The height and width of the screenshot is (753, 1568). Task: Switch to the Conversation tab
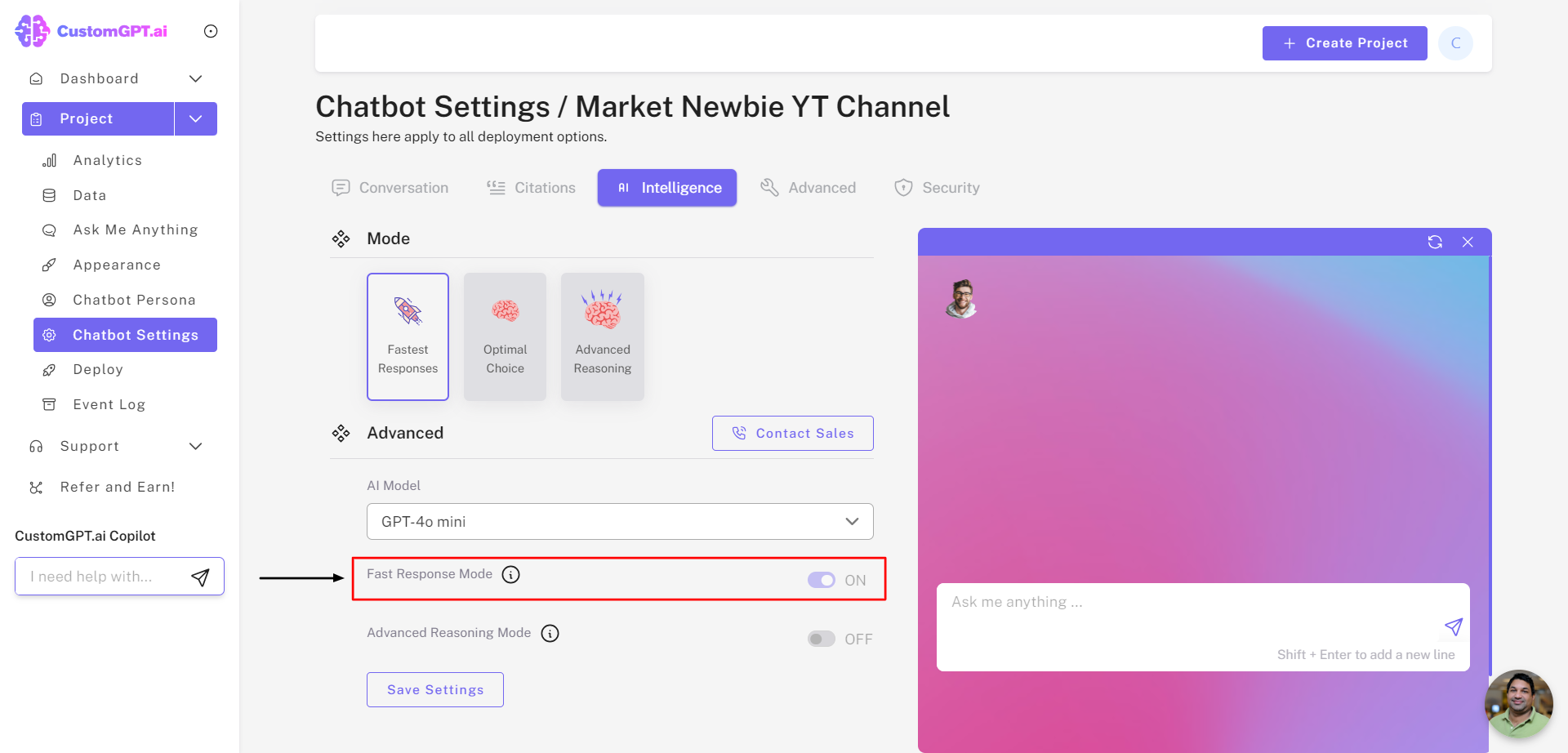coord(390,188)
